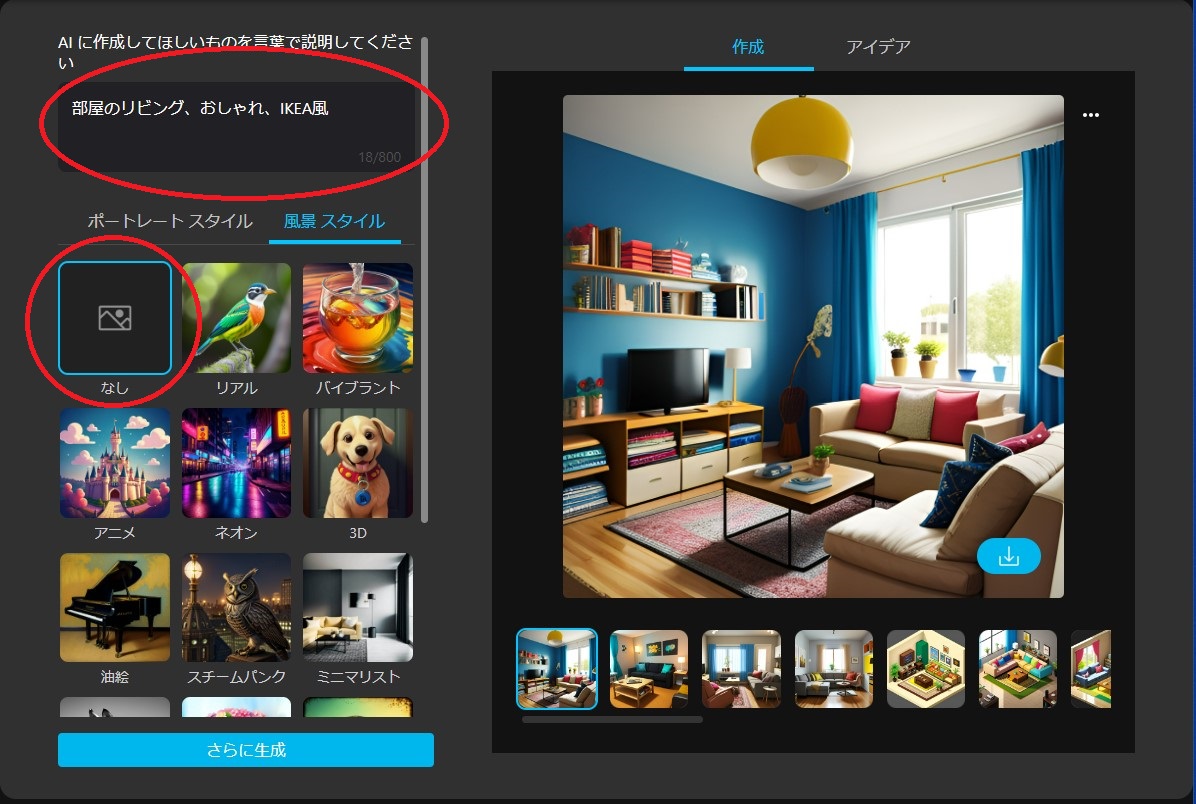Open the 作成 tab
This screenshot has width=1196, height=804.
(748, 47)
